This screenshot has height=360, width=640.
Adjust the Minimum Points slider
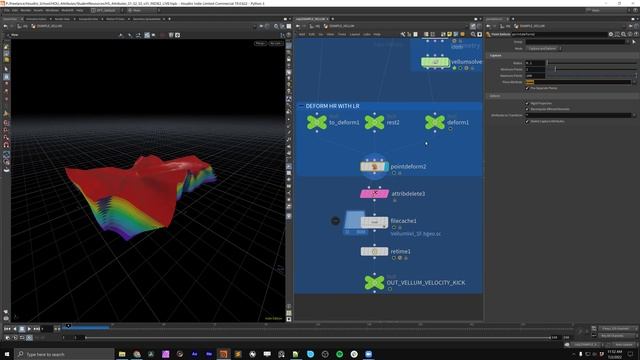[x=591, y=69]
